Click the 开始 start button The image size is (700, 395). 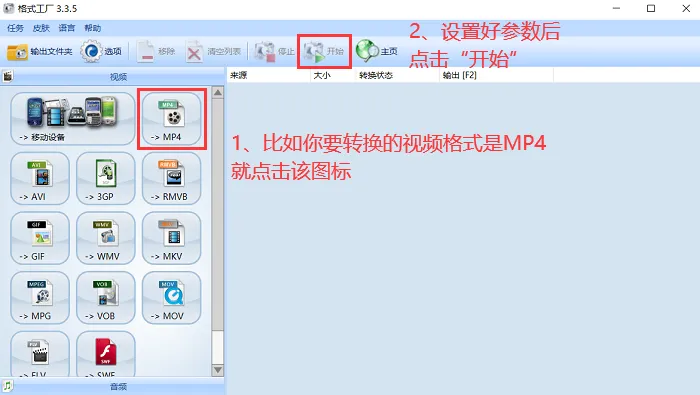pyautogui.click(x=324, y=52)
